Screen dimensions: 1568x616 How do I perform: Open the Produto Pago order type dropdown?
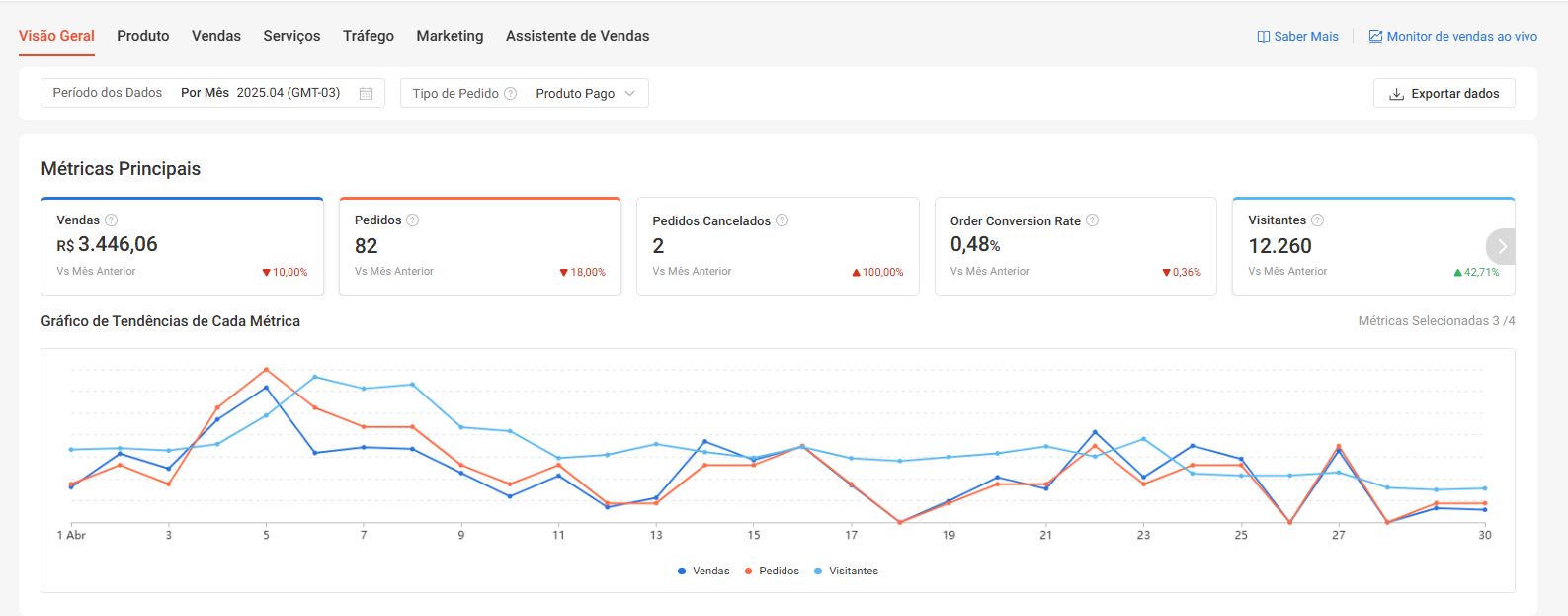(585, 94)
